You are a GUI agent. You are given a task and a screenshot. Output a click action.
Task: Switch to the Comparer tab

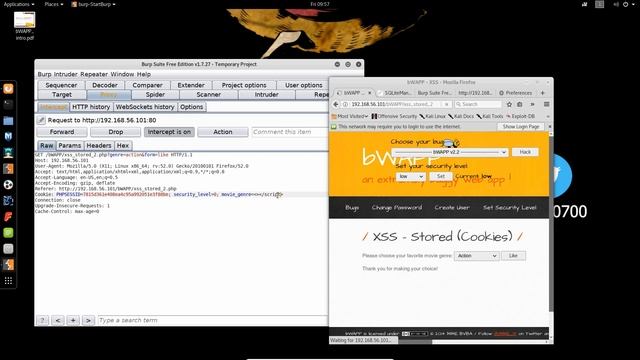tap(147, 85)
